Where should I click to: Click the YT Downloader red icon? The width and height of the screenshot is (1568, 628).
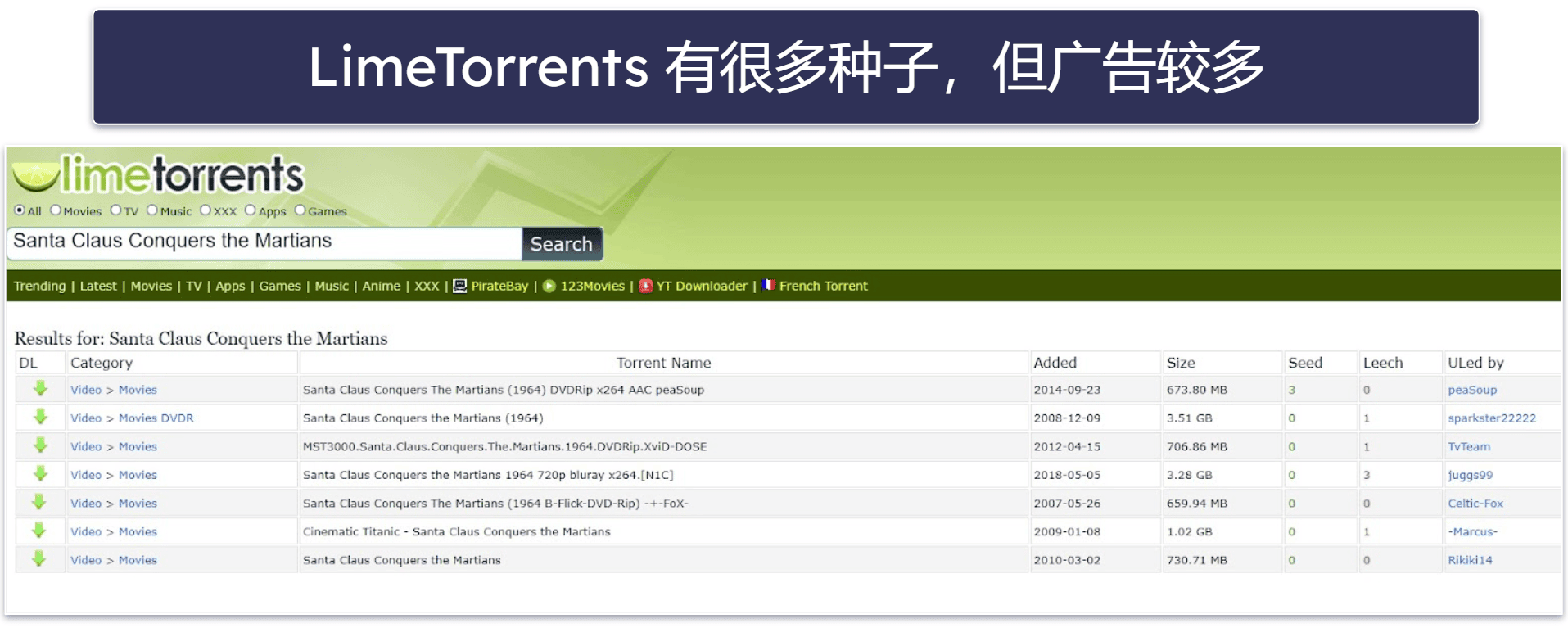(x=646, y=286)
